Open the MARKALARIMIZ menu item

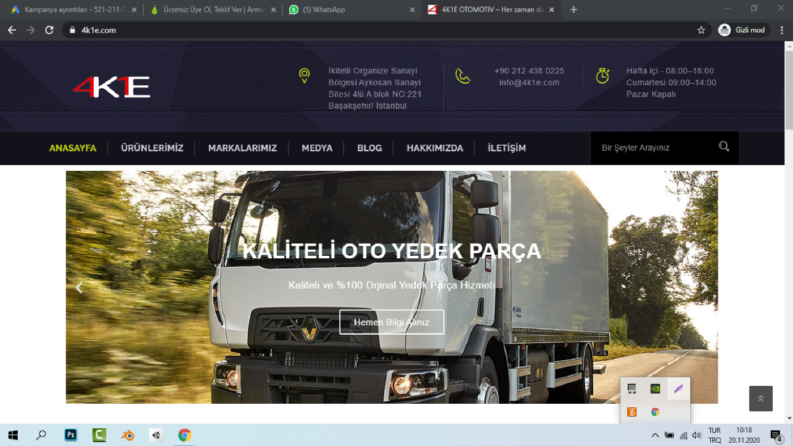(242, 148)
